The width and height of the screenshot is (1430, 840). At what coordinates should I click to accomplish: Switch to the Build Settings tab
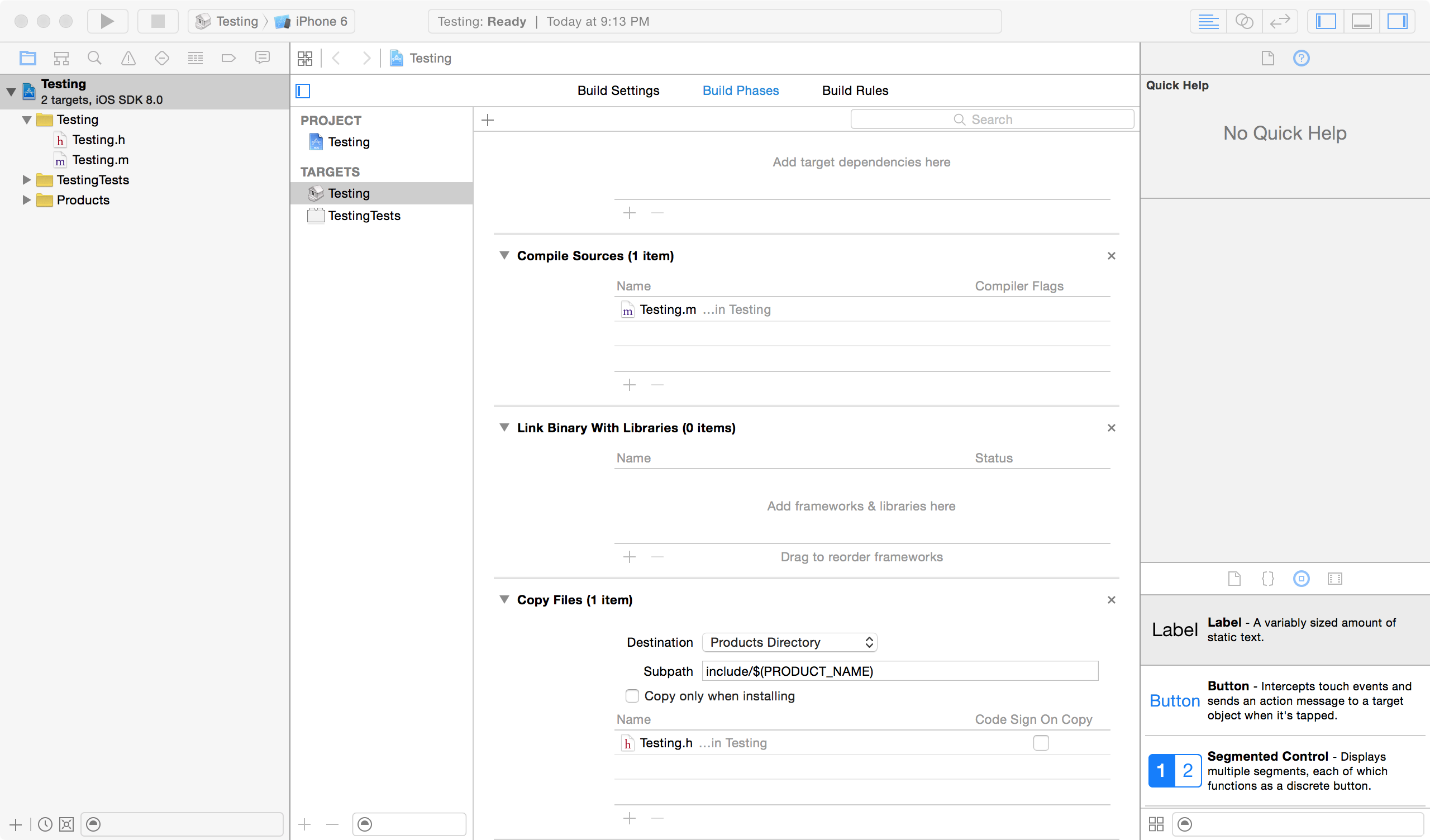pos(618,91)
